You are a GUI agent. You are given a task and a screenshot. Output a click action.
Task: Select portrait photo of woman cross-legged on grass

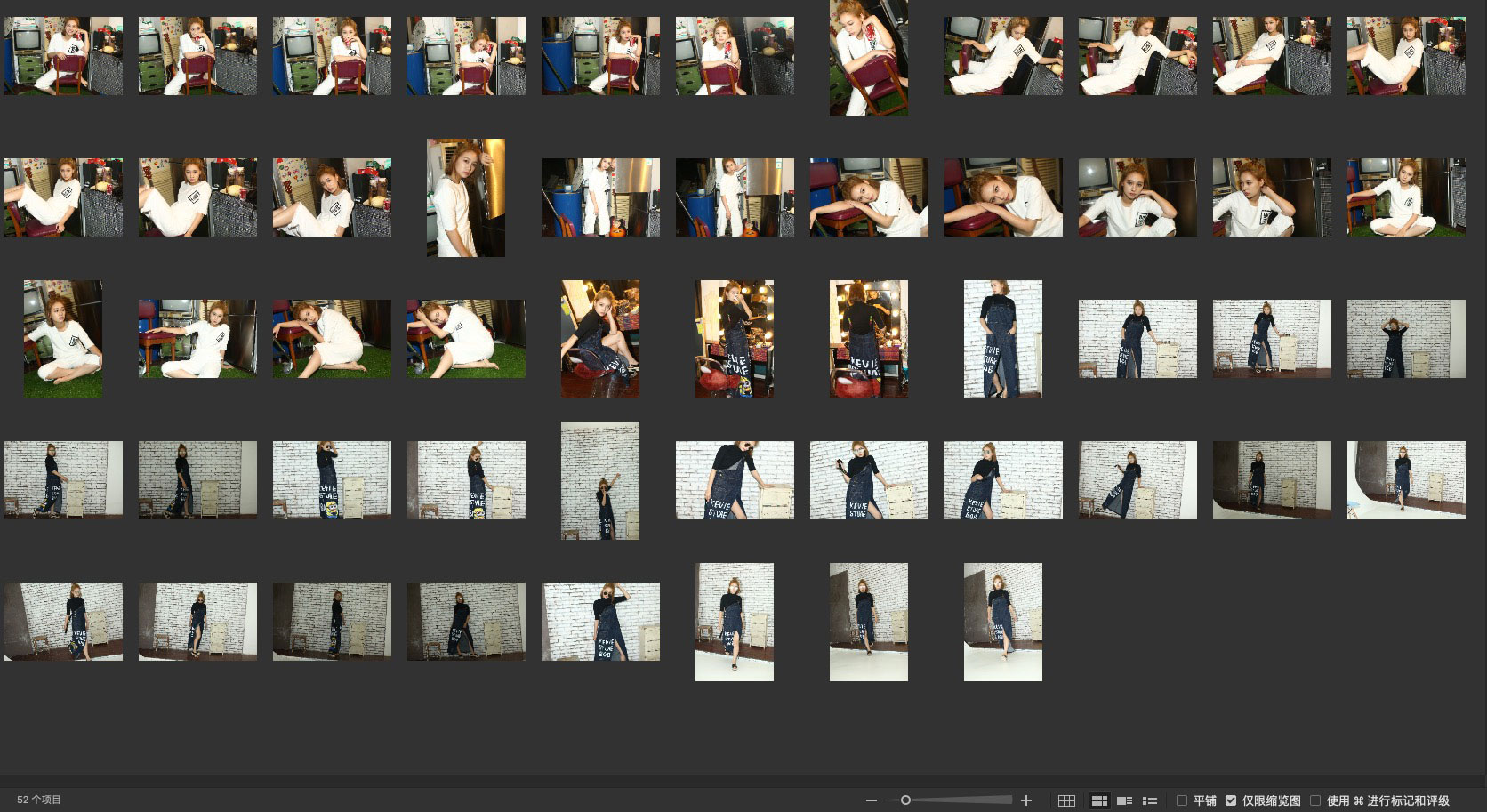[x=63, y=339]
